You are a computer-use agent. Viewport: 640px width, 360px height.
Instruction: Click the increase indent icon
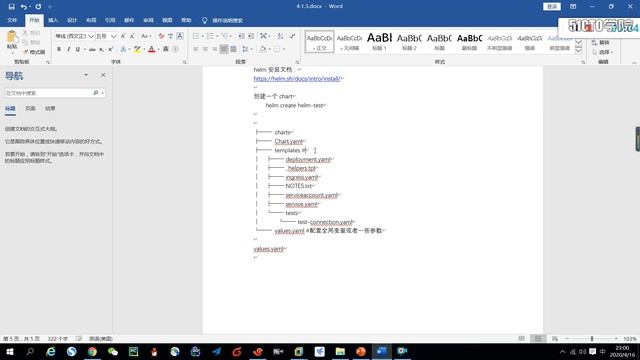coord(251,36)
